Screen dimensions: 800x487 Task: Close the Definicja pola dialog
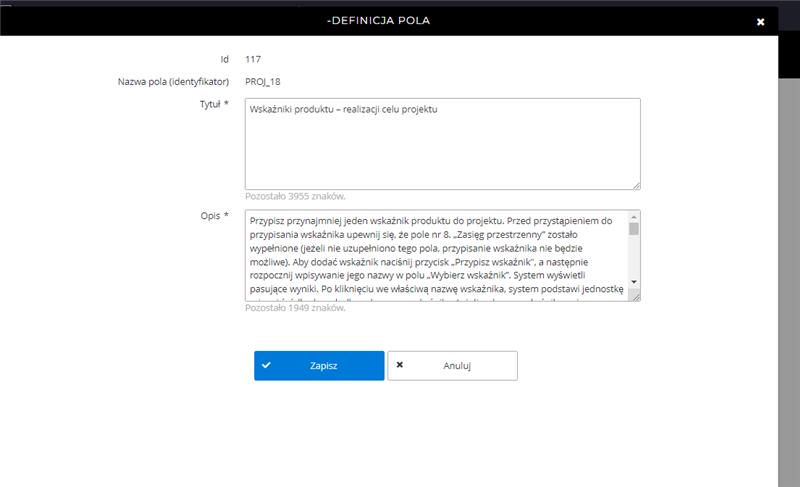[x=760, y=21]
